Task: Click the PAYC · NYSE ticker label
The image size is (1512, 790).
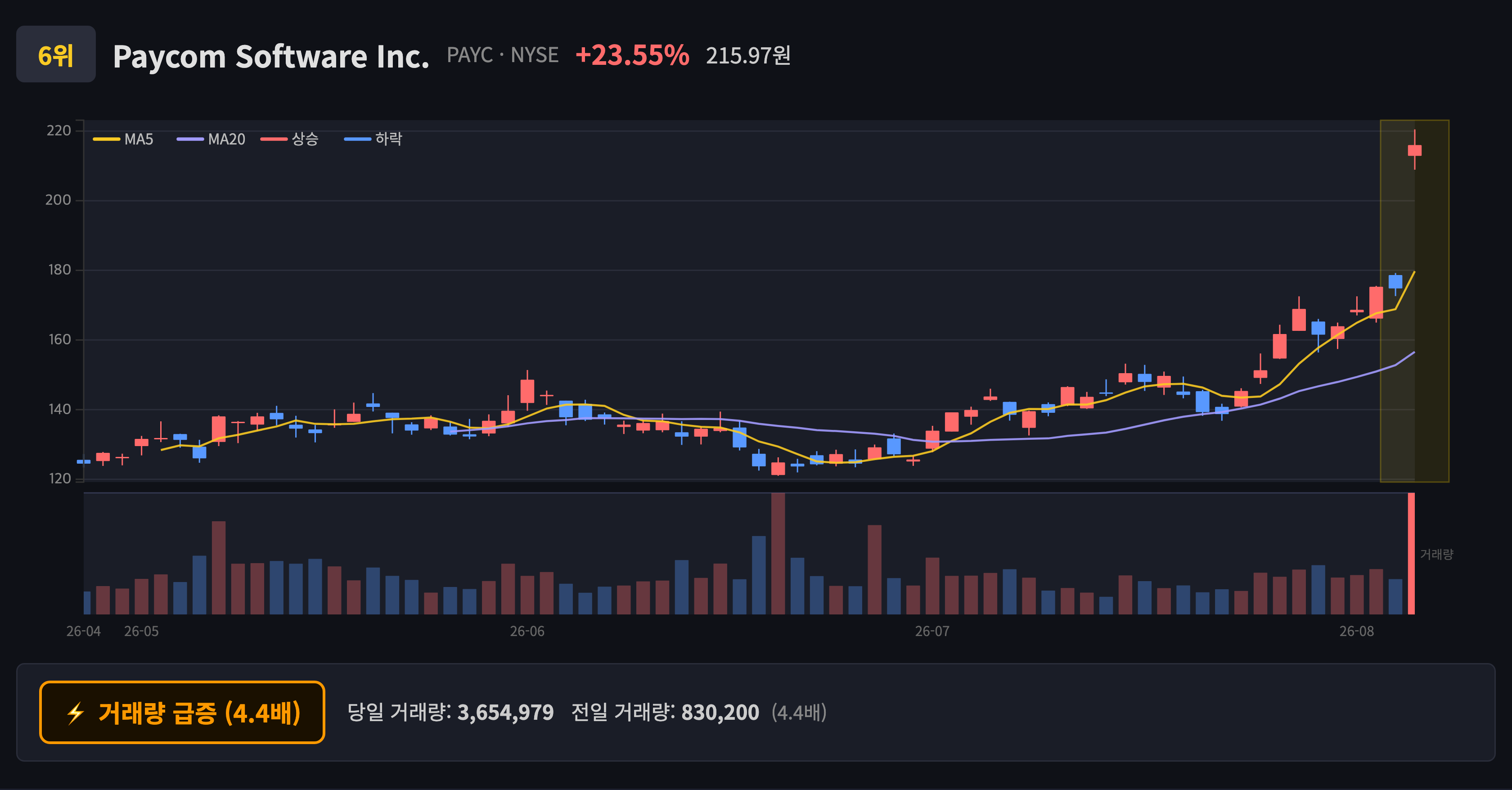Action: click(x=503, y=55)
